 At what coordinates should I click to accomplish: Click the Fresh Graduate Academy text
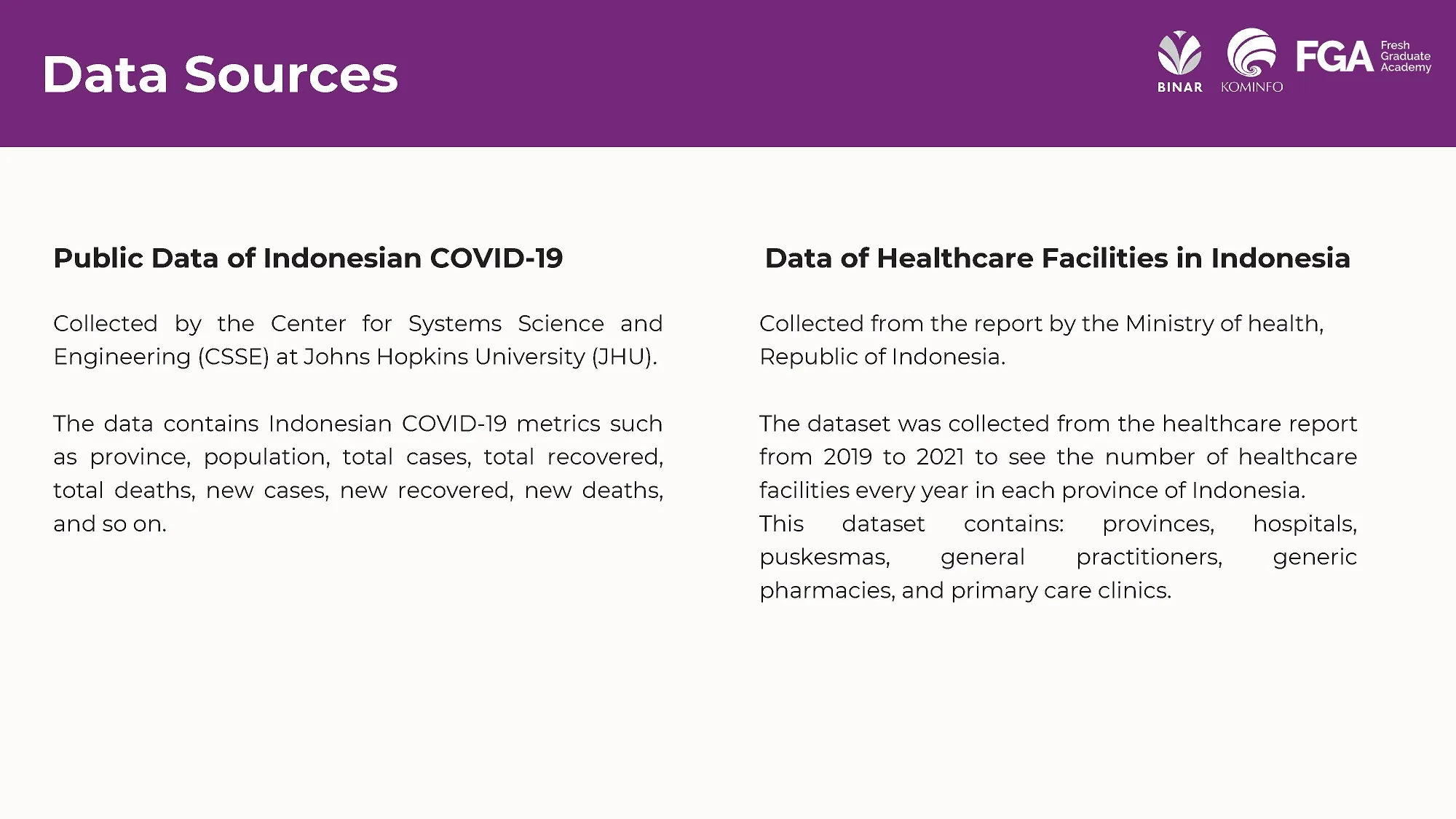point(1405,56)
